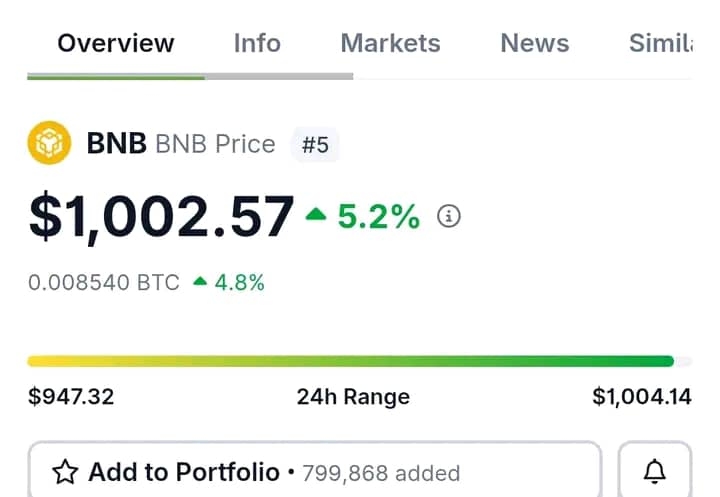Open price alerts with the bell icon
Screen dimensions: 720x497
pyautogui.click(x=655, y=472)
